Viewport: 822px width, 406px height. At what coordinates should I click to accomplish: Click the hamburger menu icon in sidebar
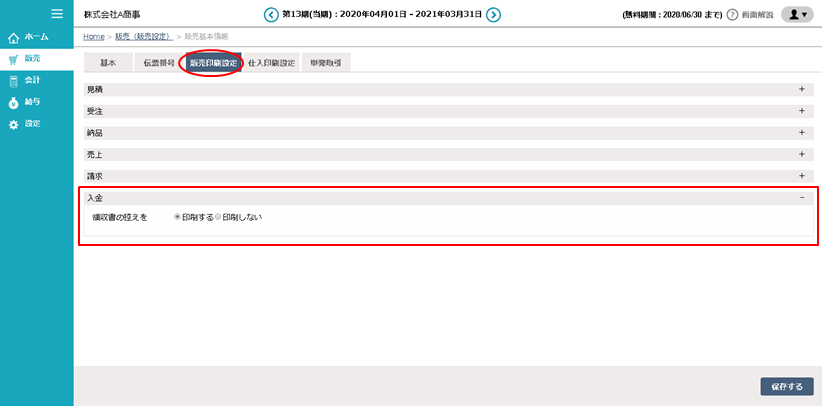pyautogui.click(x=57, y=14)
